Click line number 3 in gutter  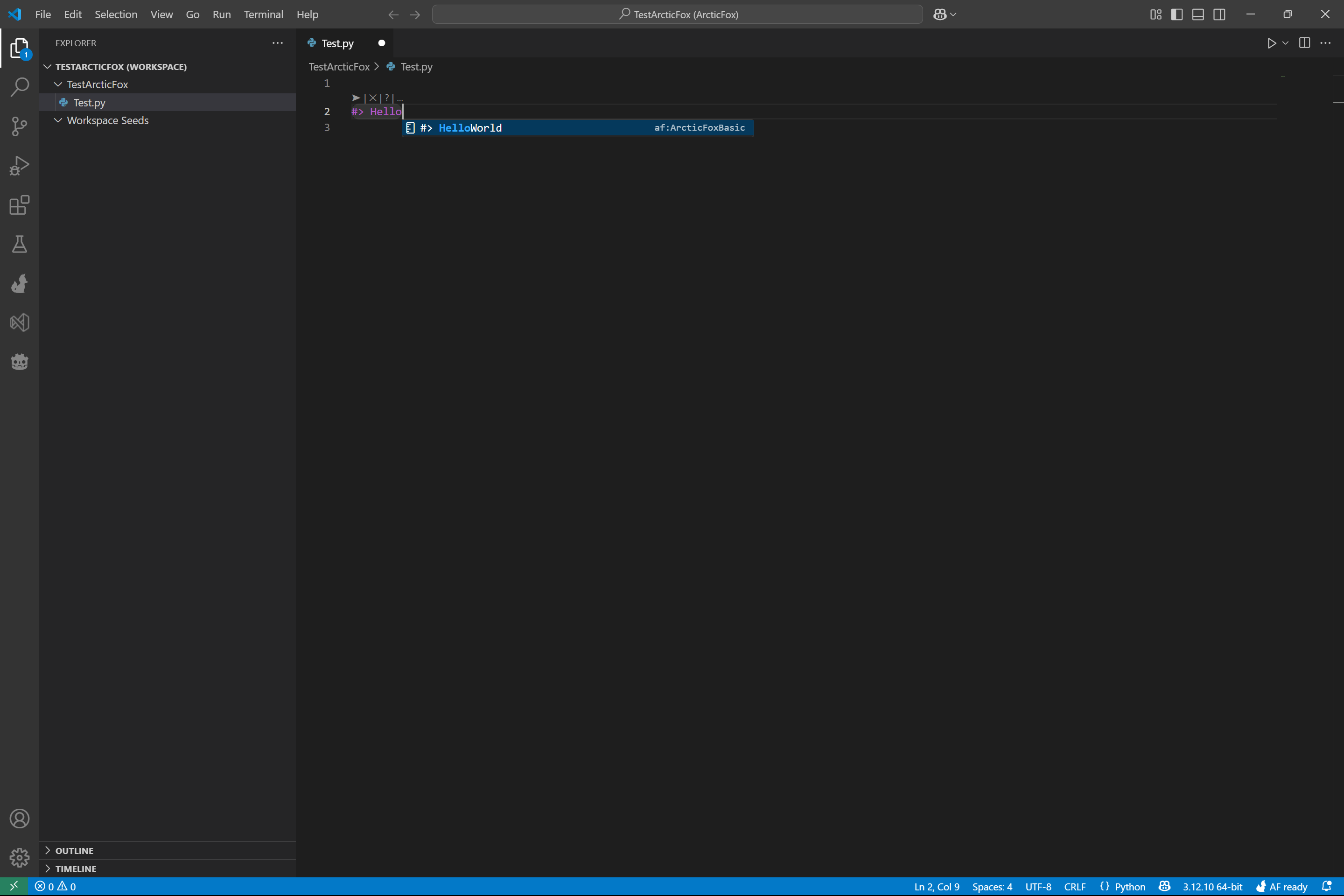click(327, 127)
